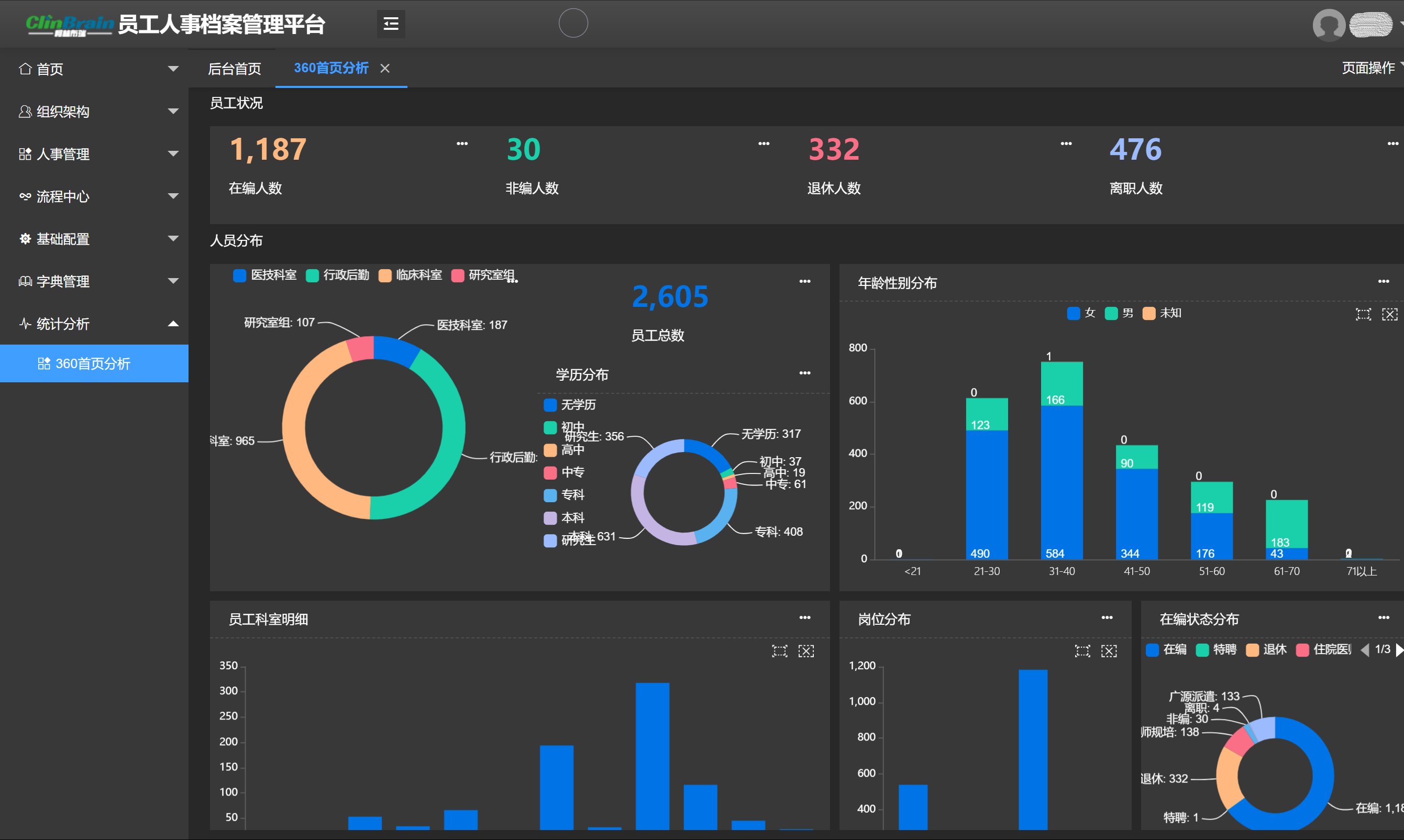Toggle 中专 in 学历分布 legend
The width and height of the screenshot is (1404, 840).
[563, 472]
